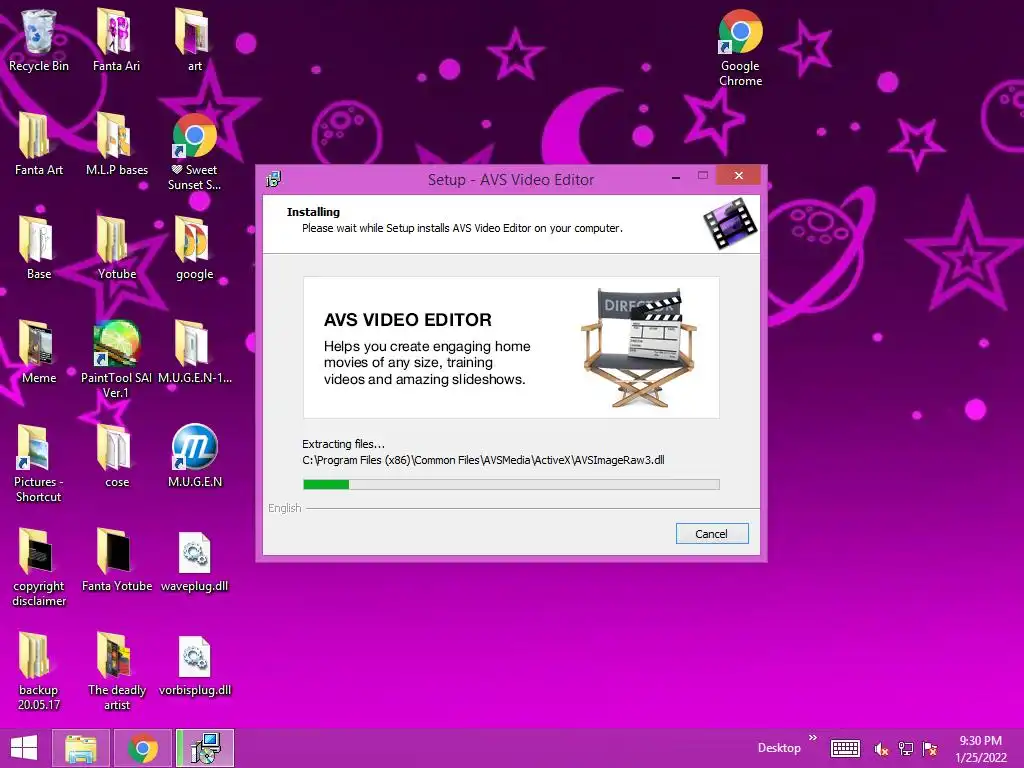Select the M.L.P bases folder
Image resolution: width=1024 pixels, height=768 pixels.
[116, 144]
